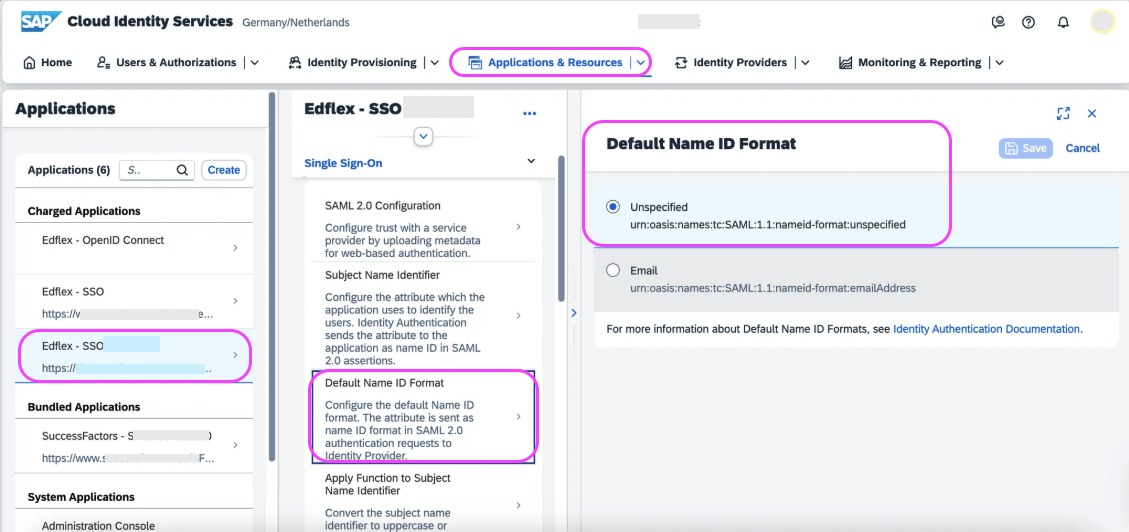Open Identity Authentication Documentation link
This screenshot has width=1129, height=532.
[986, 329]
